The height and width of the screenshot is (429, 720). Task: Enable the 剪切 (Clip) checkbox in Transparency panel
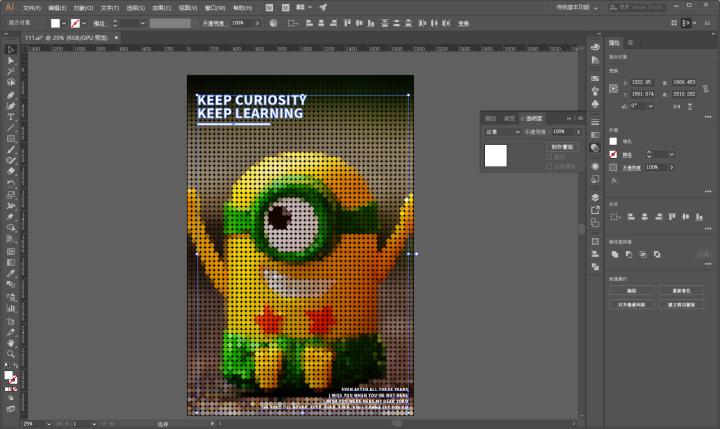[x=549, y=157]
